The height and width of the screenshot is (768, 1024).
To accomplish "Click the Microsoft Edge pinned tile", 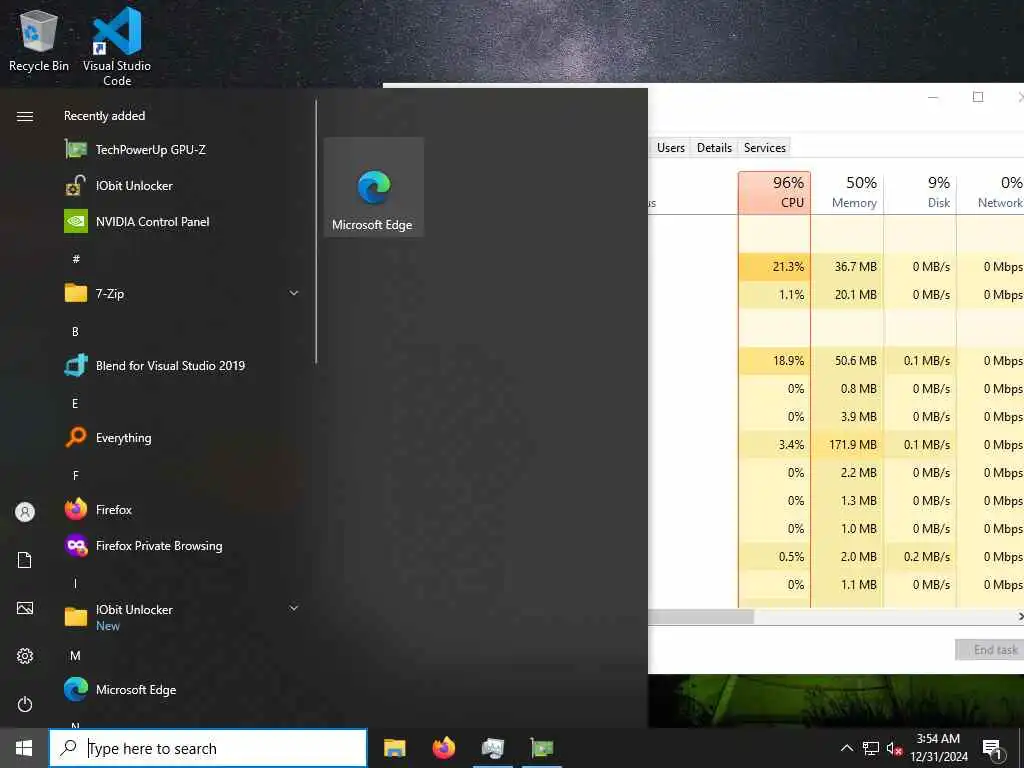I will click(x=374, y=187).
